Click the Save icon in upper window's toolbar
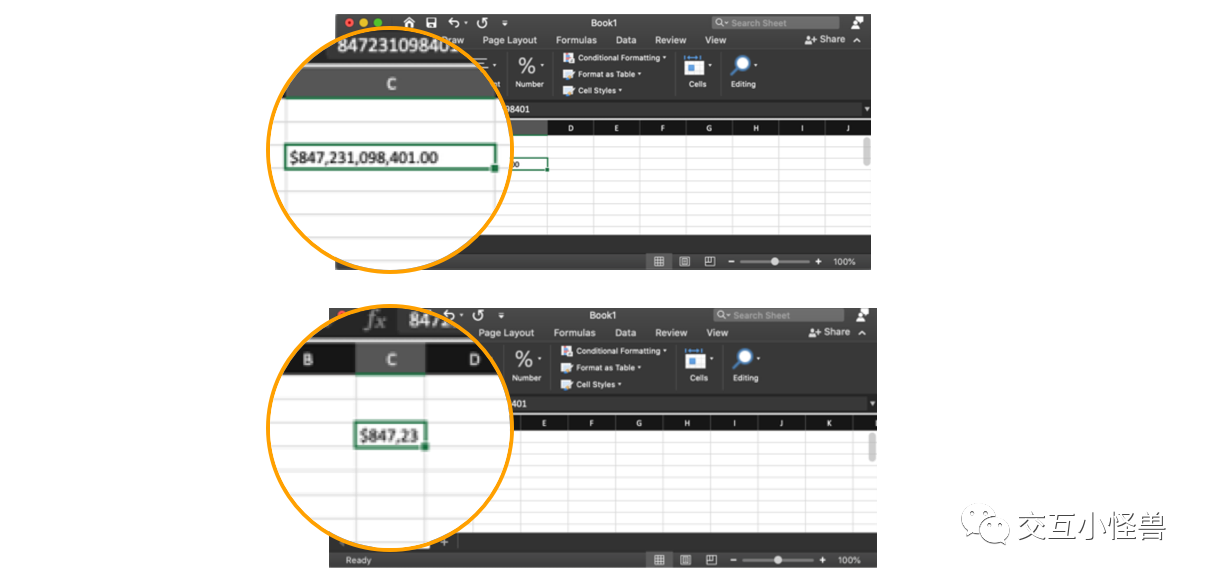Screen dimensions: 1206x580 [x=431, y=22]
